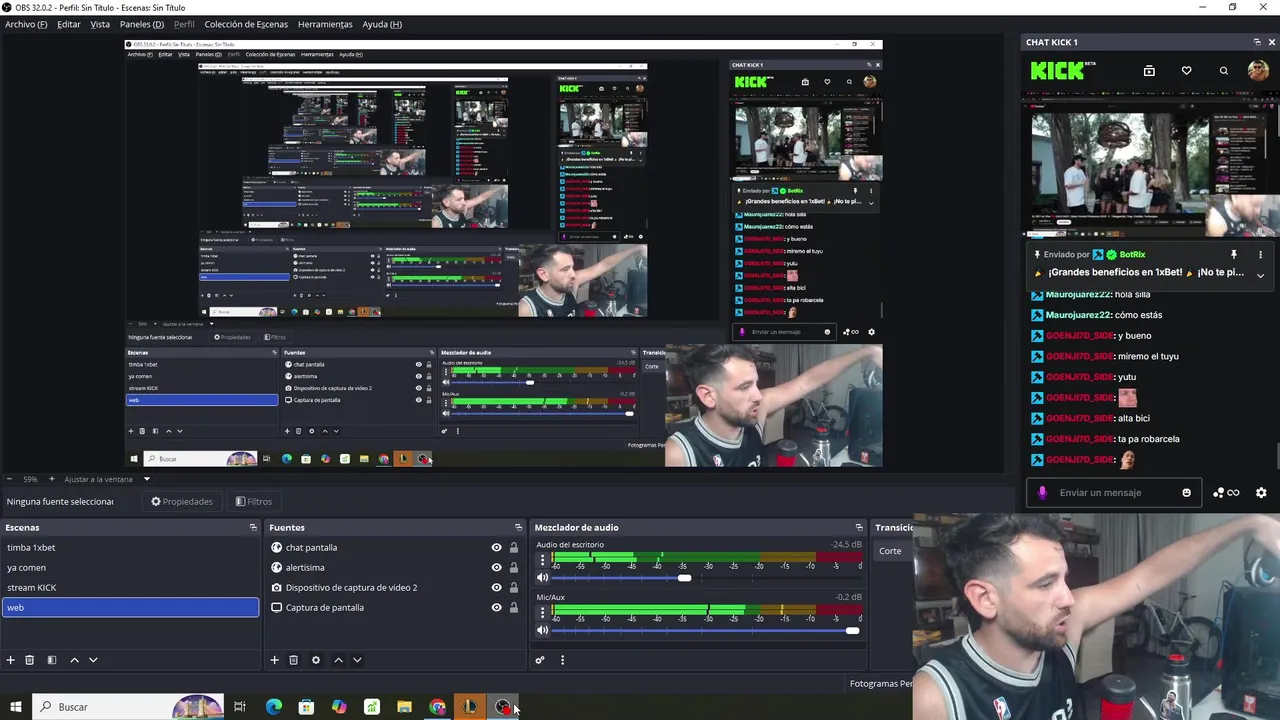Hide alertisima source

(x=496, y=568)
